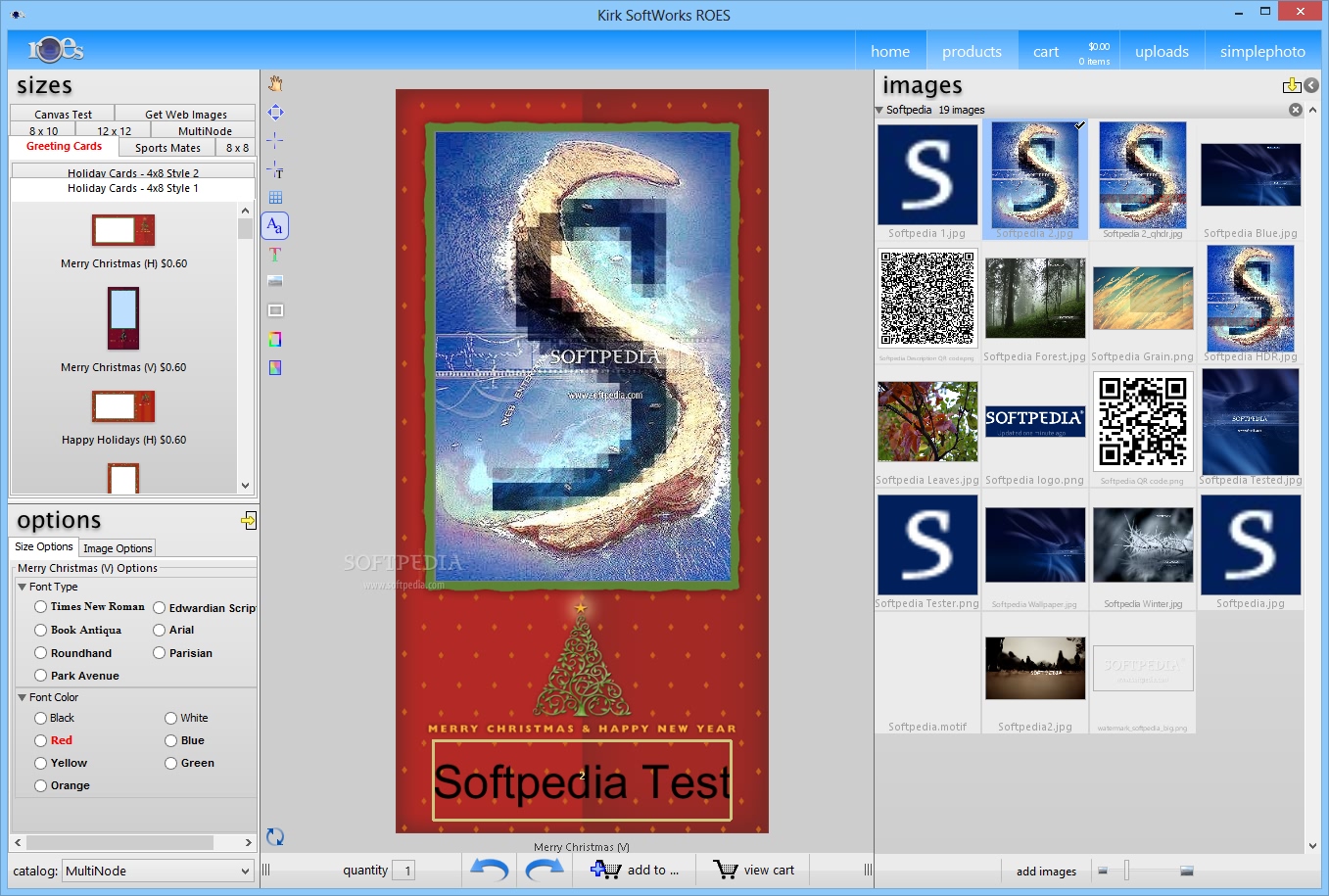
Task: Click the quantity input field
Action: click(403, 870)
